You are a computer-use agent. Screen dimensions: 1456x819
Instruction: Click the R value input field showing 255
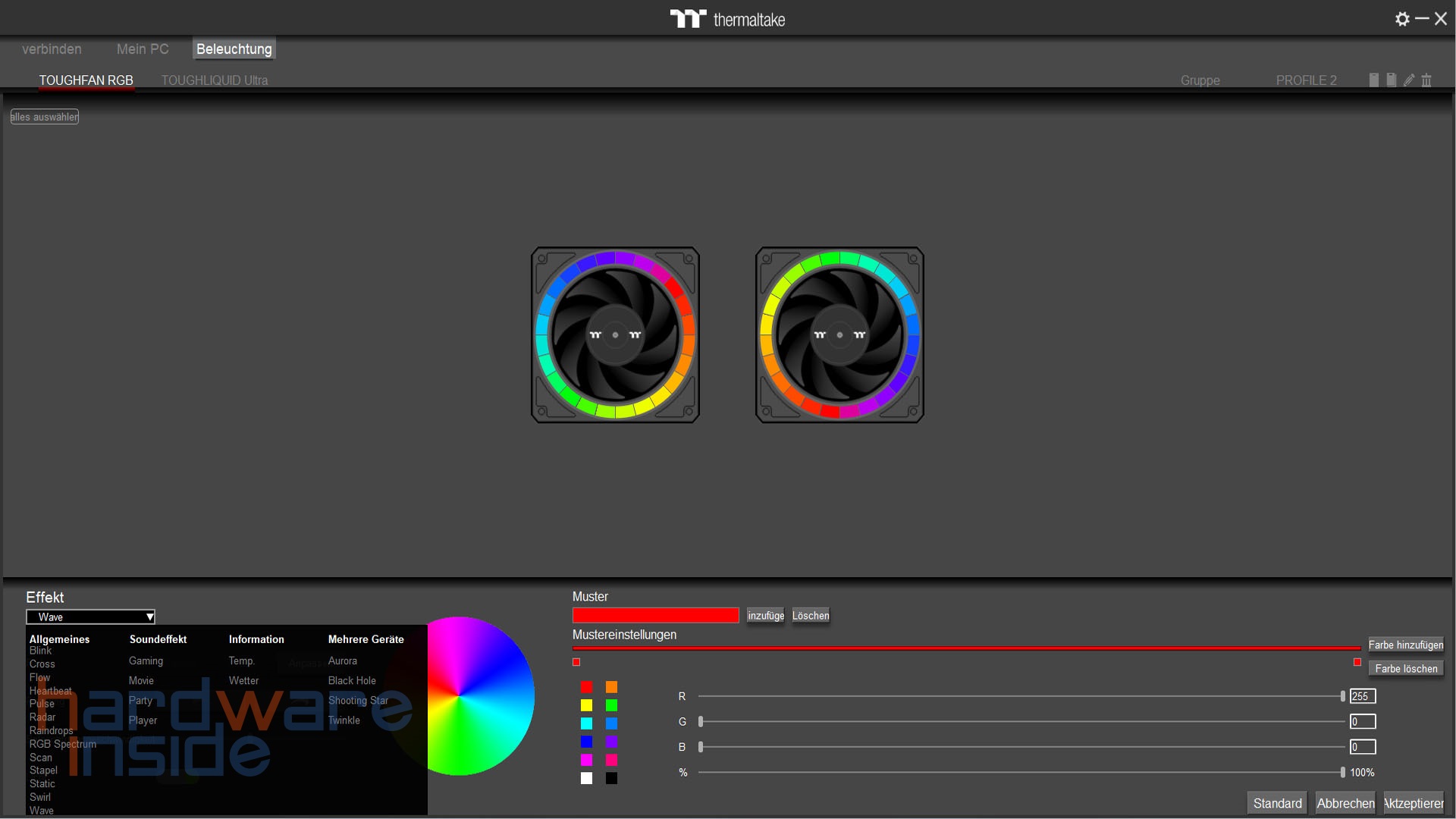coord(1361,695)
